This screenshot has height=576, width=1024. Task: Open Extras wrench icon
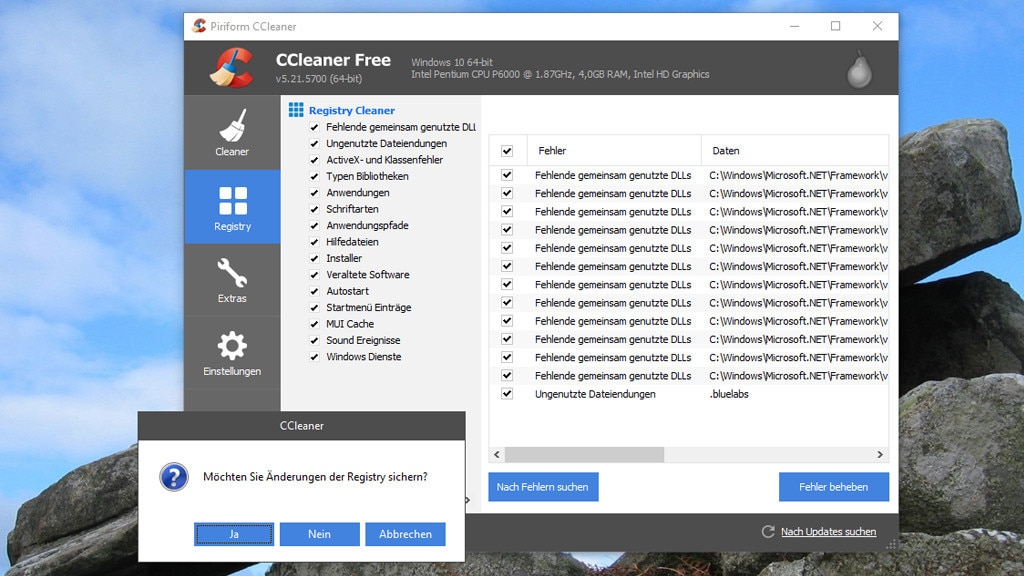pyautogui.click(x=232, y=272)
